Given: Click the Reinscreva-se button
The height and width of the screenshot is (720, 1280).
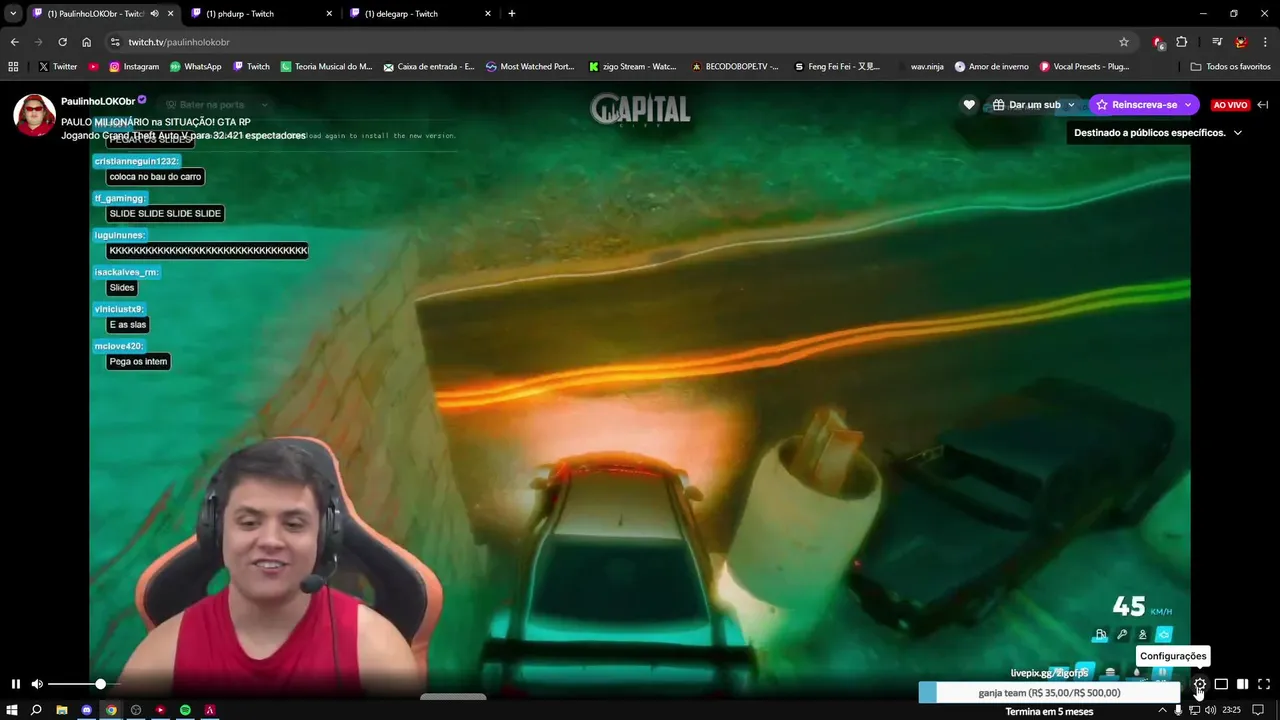Looking at the screenshot, I should pyautogui.click(x=1136, y=105).
